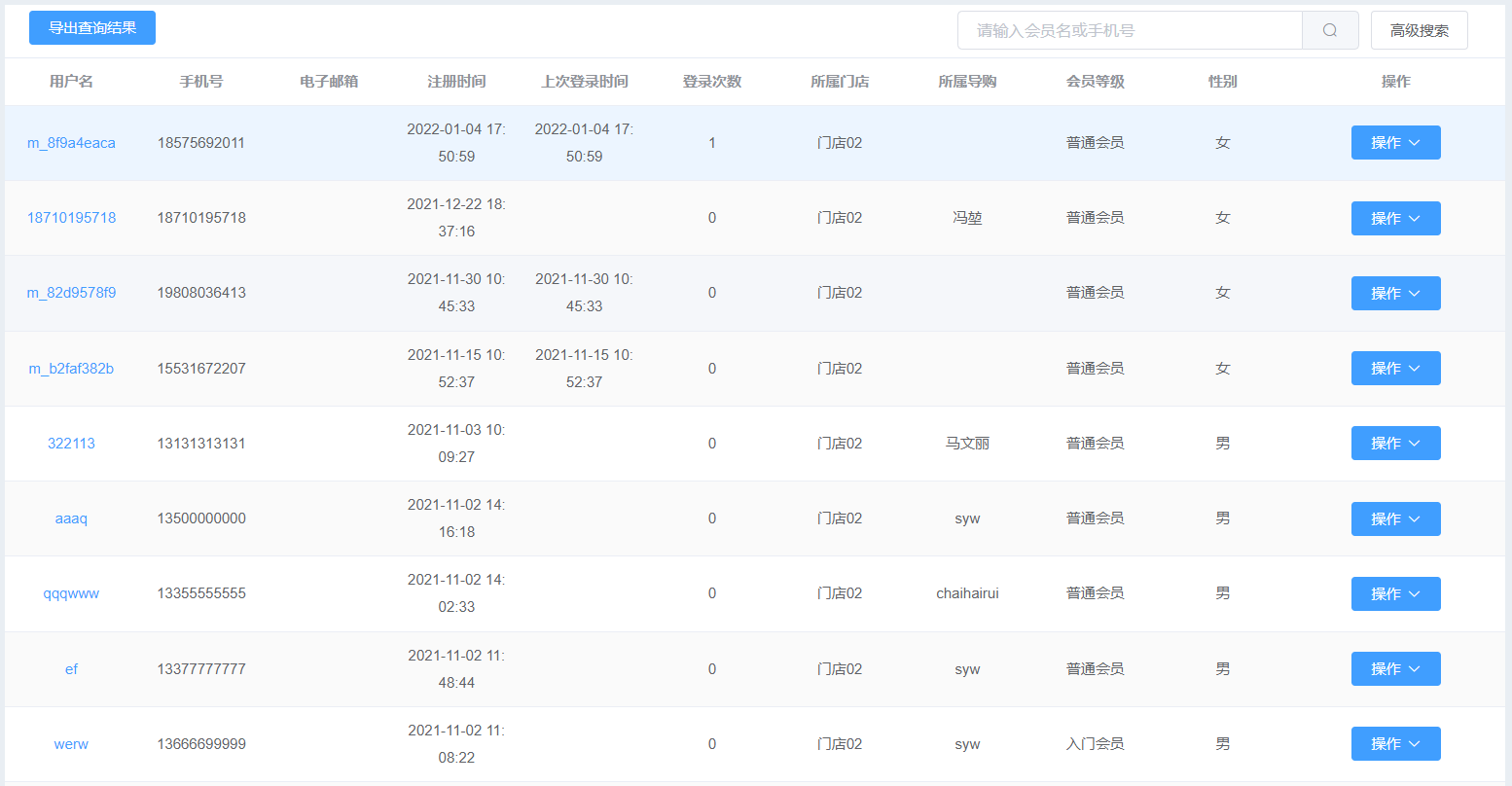Open 操作 dropdown for user ef

[x=1396, y=669]
